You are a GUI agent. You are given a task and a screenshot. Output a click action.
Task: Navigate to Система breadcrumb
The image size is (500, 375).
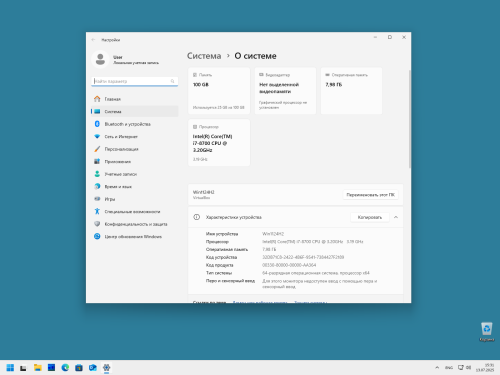[x=204, y=56]
